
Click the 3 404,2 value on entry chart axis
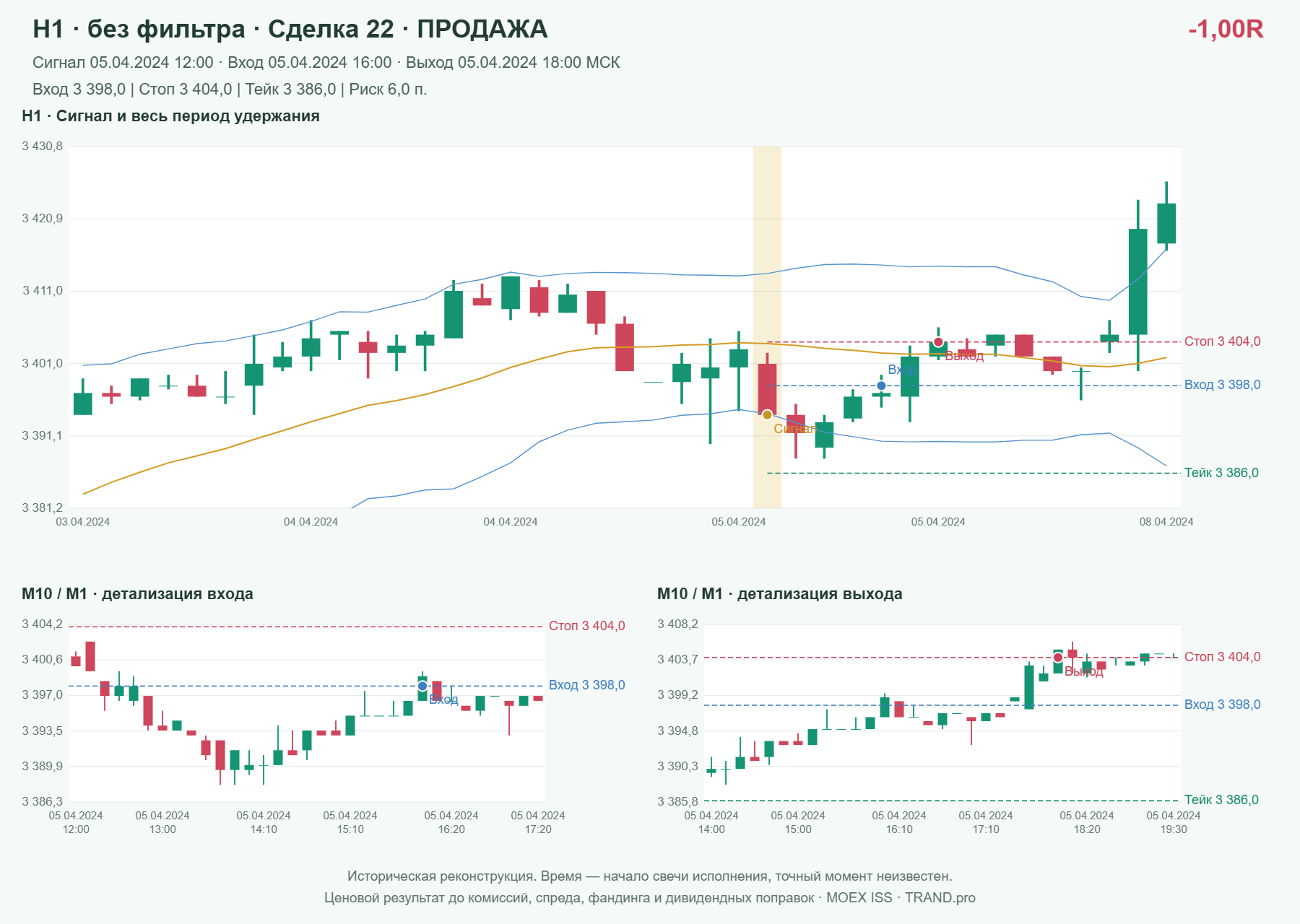coord(43,624)
